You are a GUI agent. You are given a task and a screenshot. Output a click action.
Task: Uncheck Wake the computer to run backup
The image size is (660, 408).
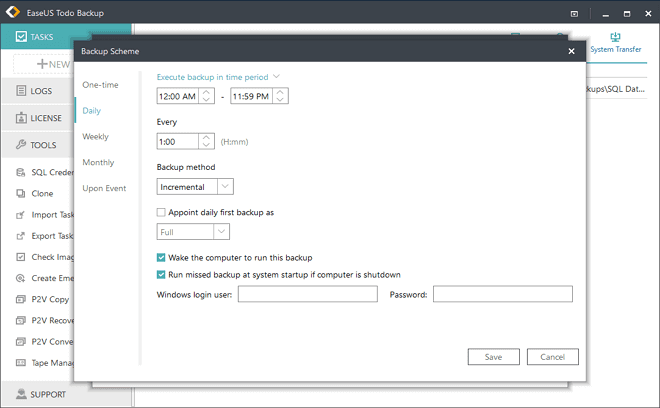point(162,257)
